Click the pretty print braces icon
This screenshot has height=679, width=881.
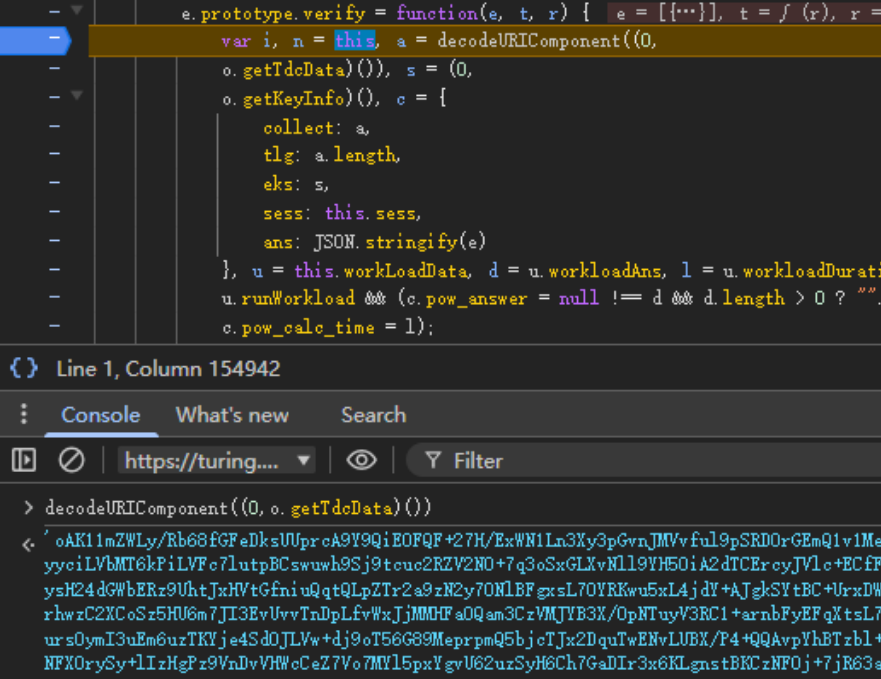24,369
